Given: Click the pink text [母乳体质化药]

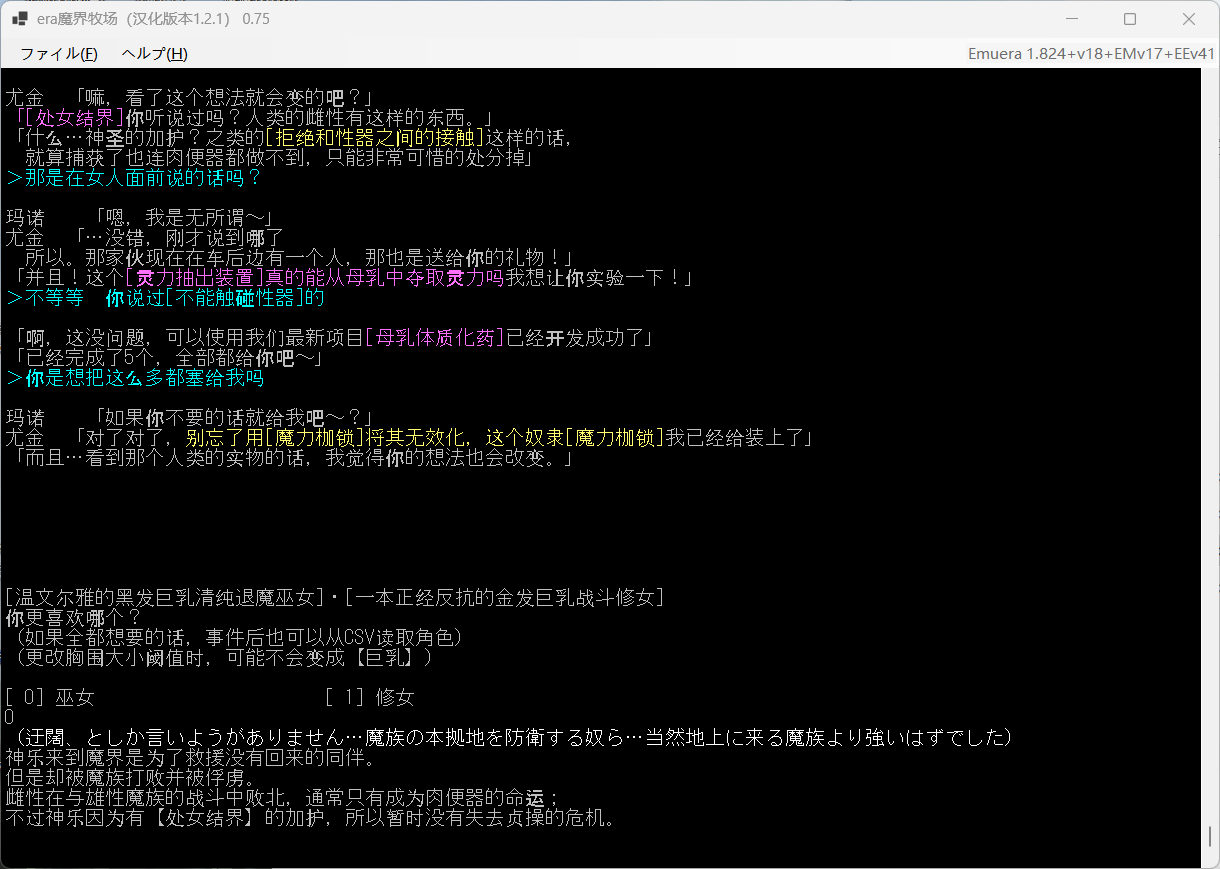Looking at the screenshot, I should click(435, 338).
